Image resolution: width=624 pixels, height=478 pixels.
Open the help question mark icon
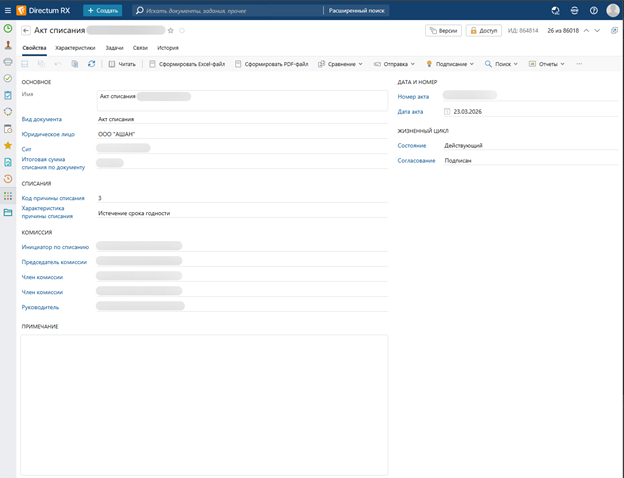[593, 10]
